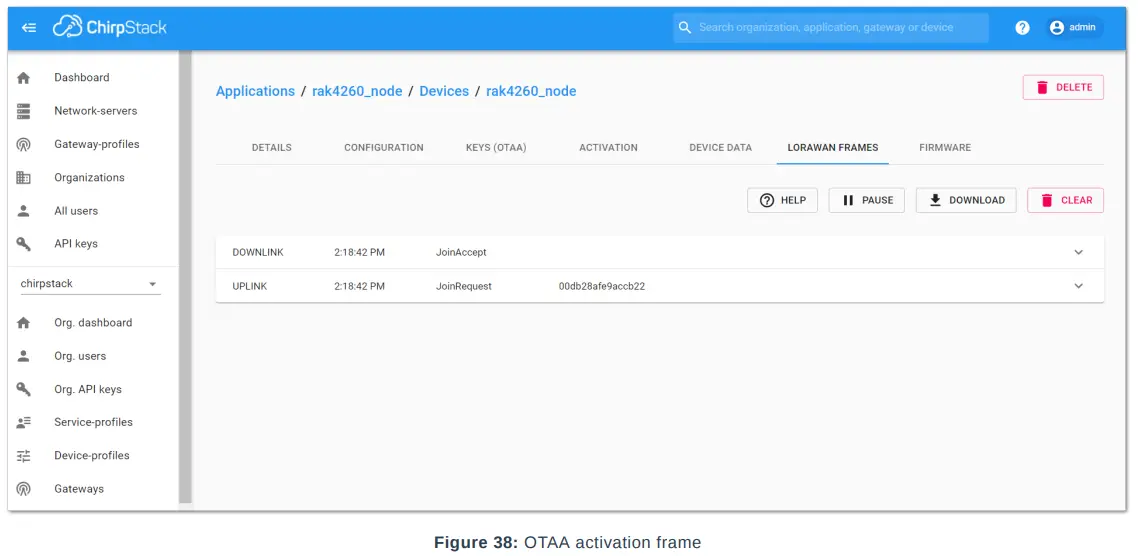The image size is (1138, 556).
Task: Expand the UPLINK JoinRequest row chevron
Action: click(x=1078, y=286)
